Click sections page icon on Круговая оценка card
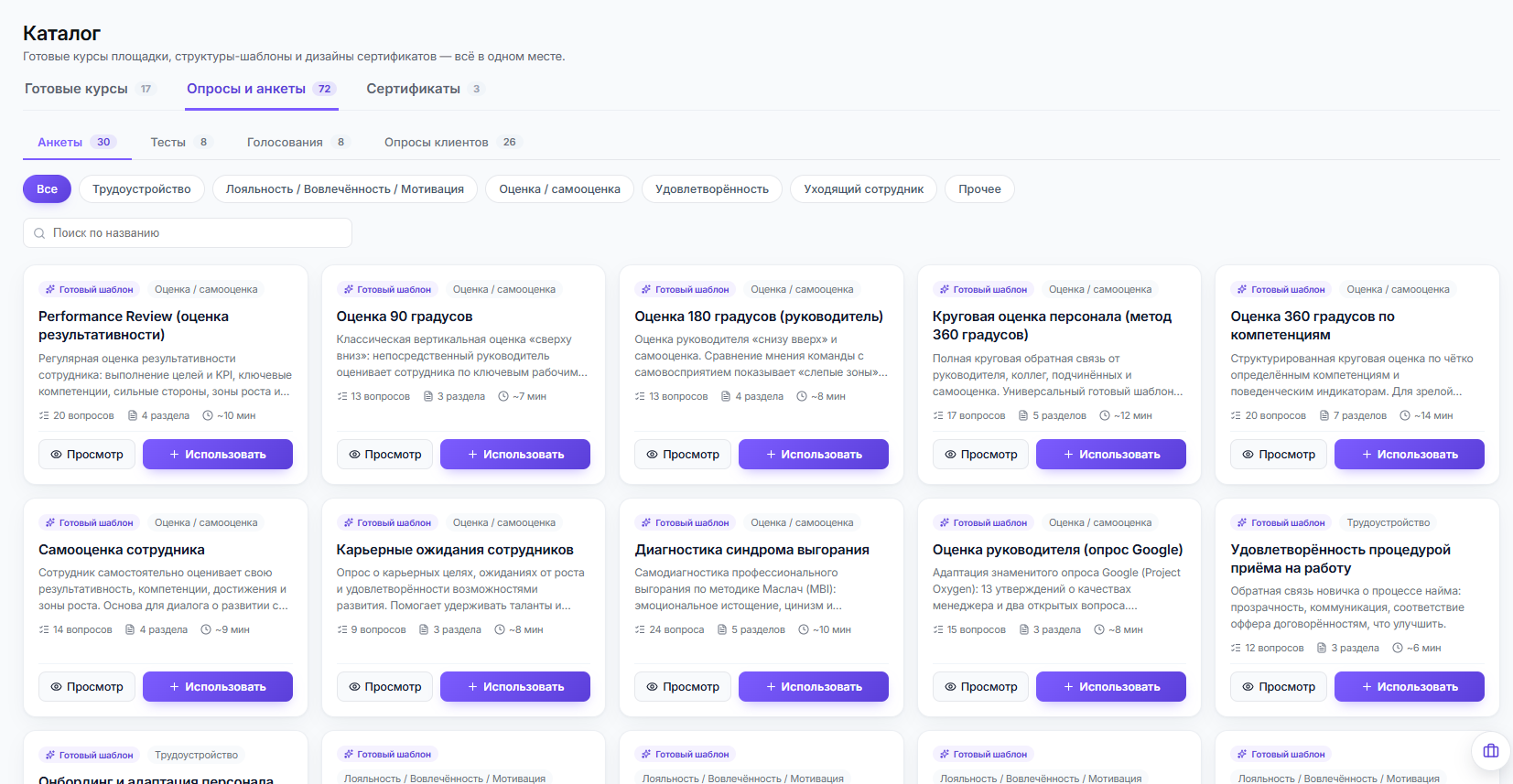This screenshot has height=784, width=1513. pos(1023,416)
